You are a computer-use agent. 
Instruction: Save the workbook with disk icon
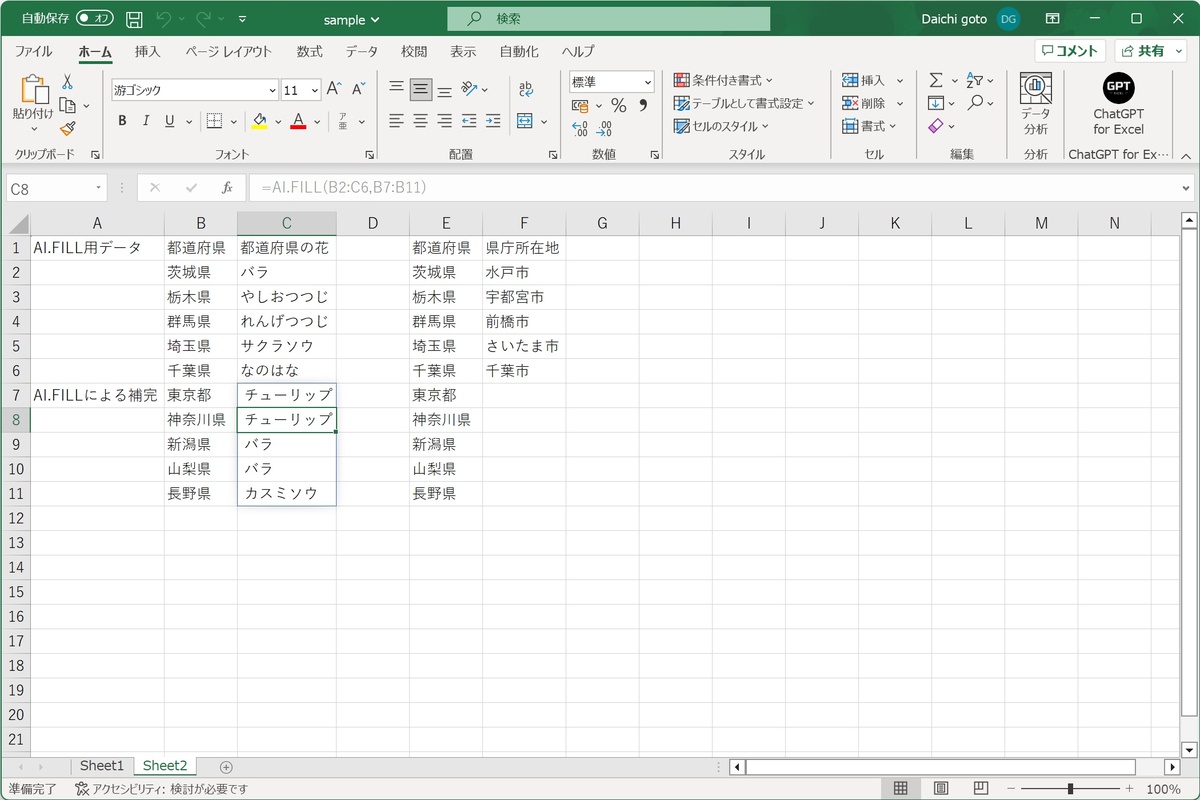point(134,19)
